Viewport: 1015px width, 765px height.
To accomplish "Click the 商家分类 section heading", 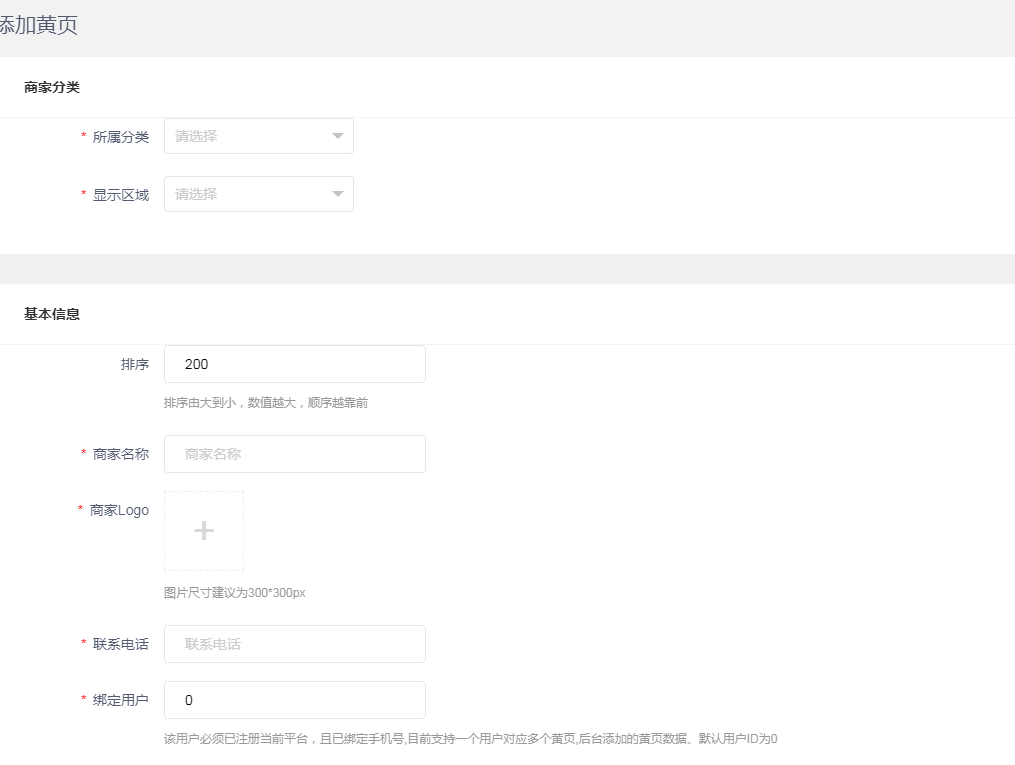I will pyautogui.click(x=52, y=88).
